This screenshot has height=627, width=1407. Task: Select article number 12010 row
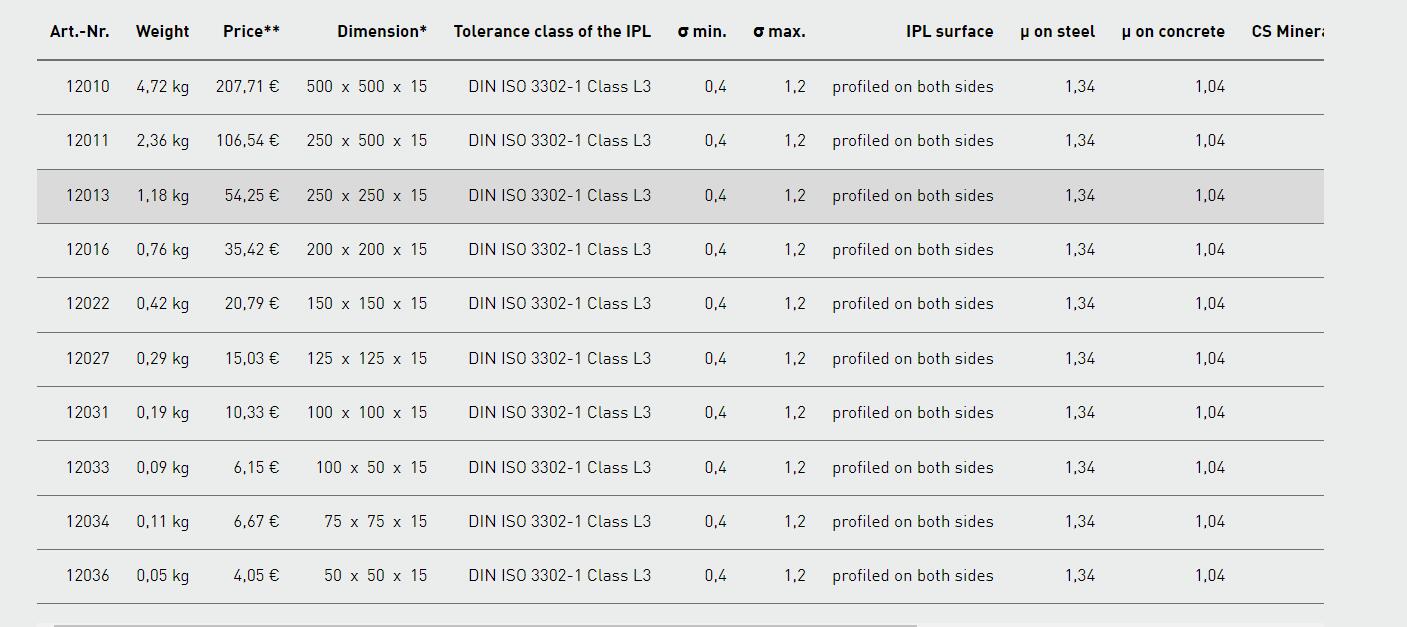pos(680,87)
